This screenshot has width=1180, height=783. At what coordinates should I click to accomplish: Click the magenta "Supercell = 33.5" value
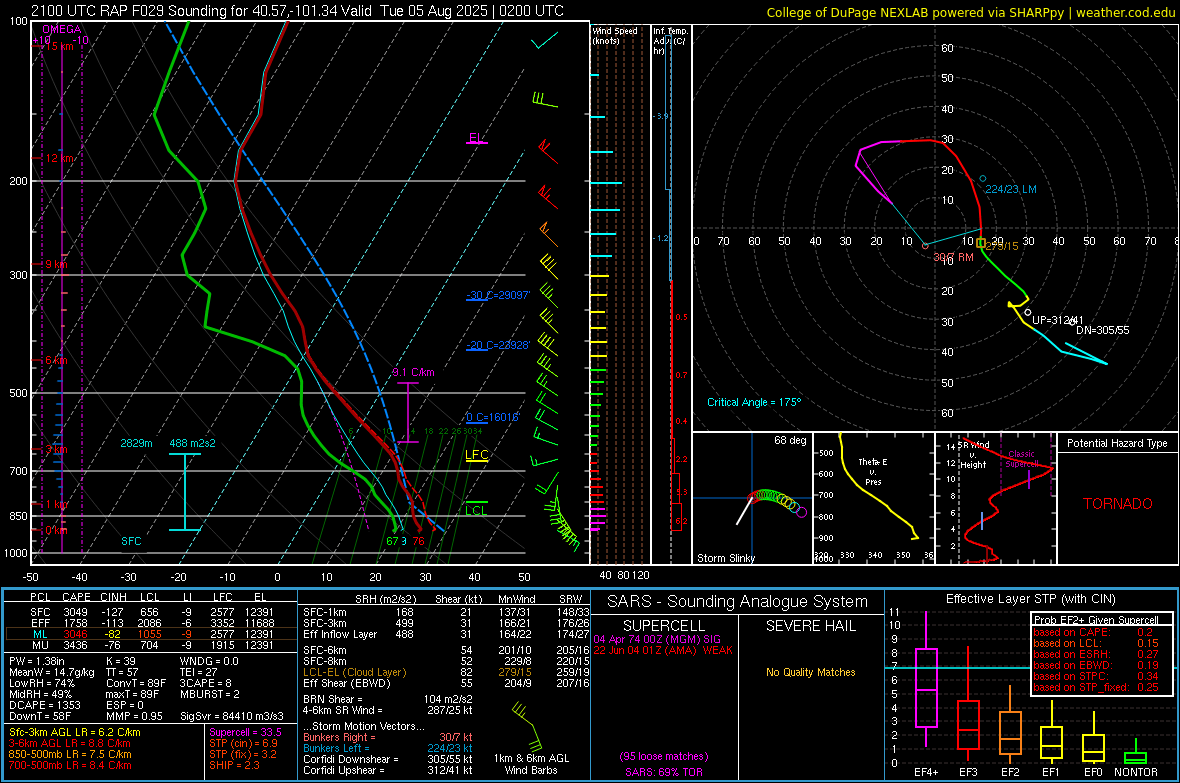[245, 732]
